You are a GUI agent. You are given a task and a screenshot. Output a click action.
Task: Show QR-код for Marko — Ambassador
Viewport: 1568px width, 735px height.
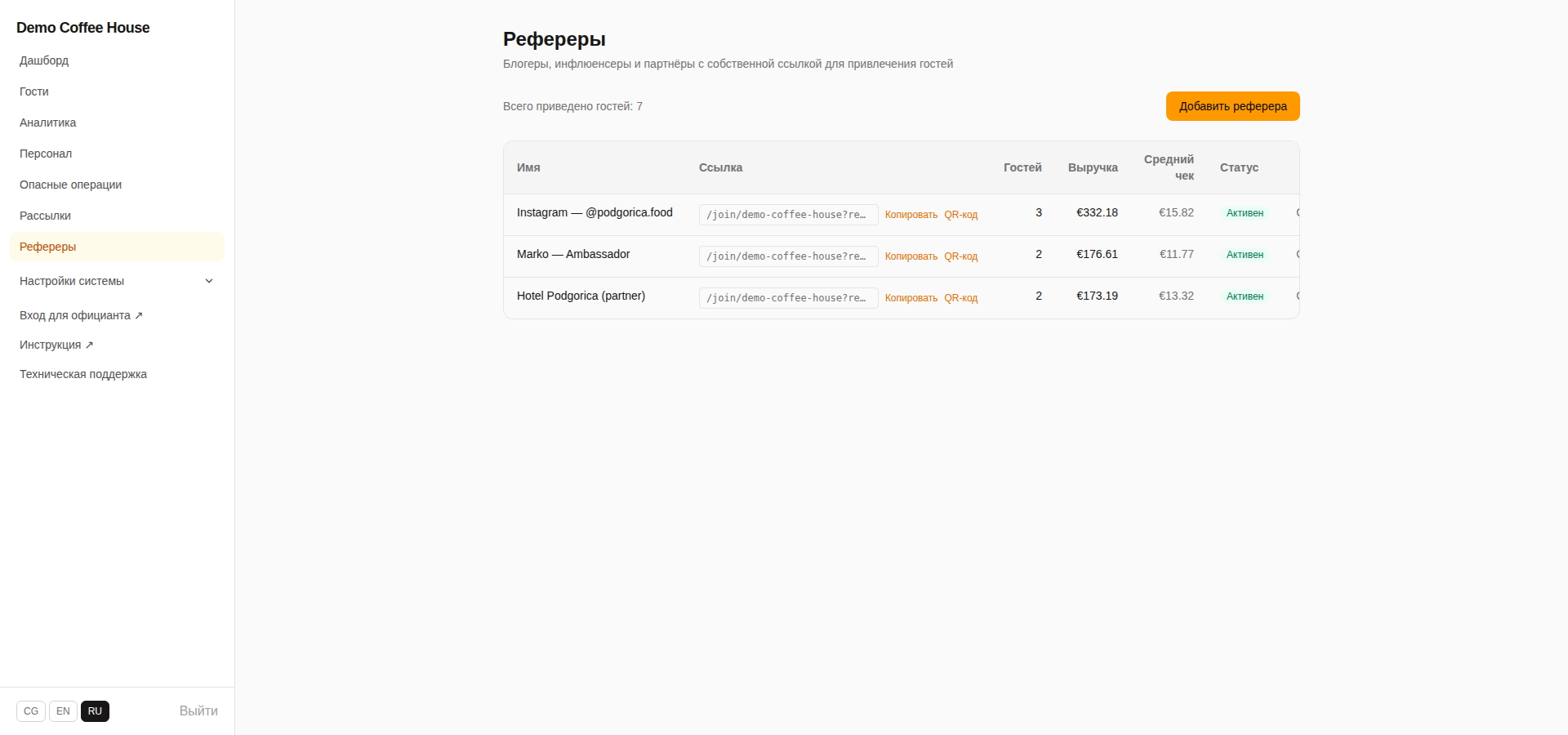(x=961, y=256)
